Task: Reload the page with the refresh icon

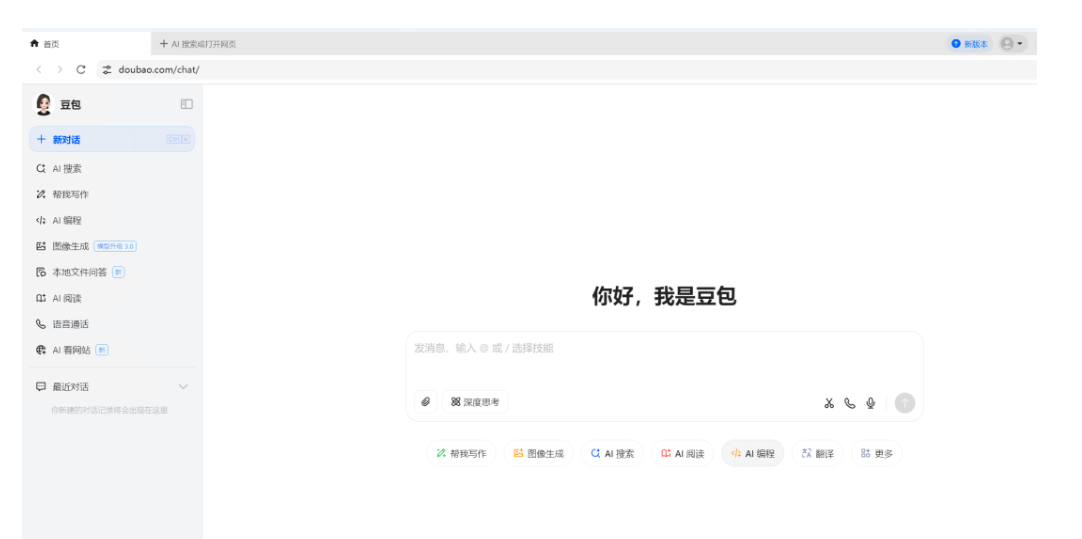Action: coord(81,70)
